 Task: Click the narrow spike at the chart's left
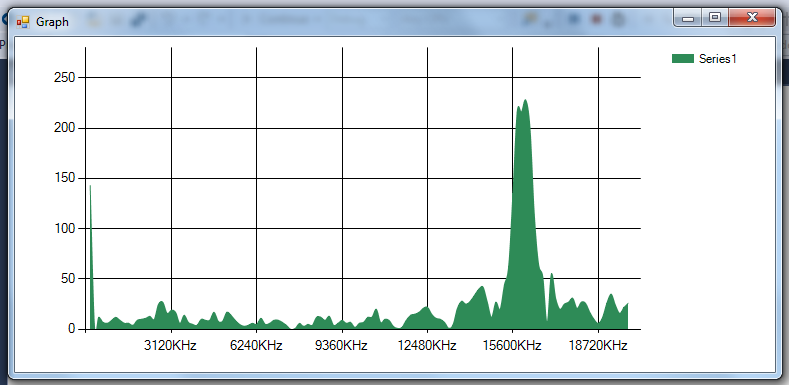pyautogui.click(x=91, y=257)
